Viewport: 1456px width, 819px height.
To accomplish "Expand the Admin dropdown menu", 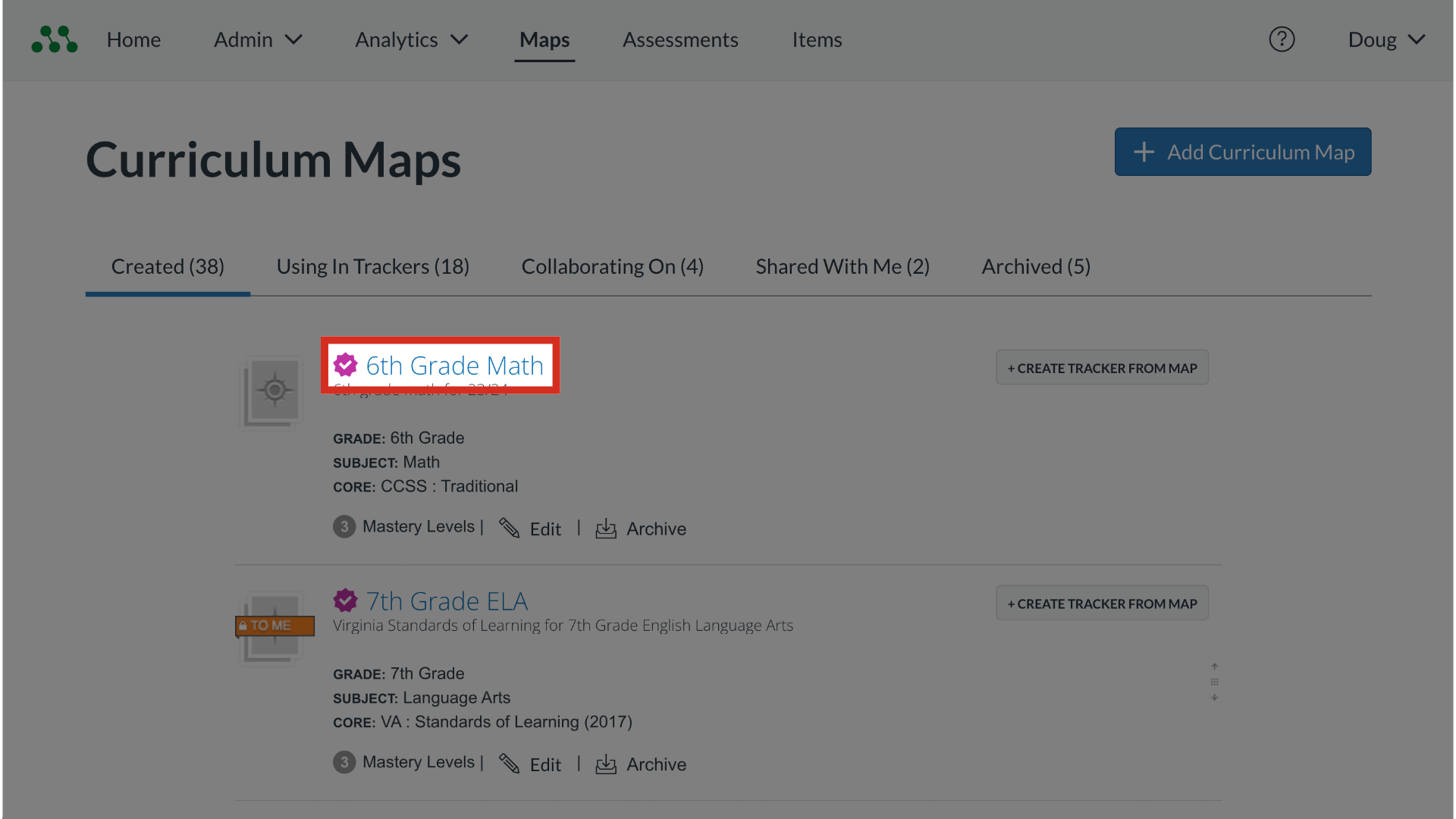I will (258, 39).
